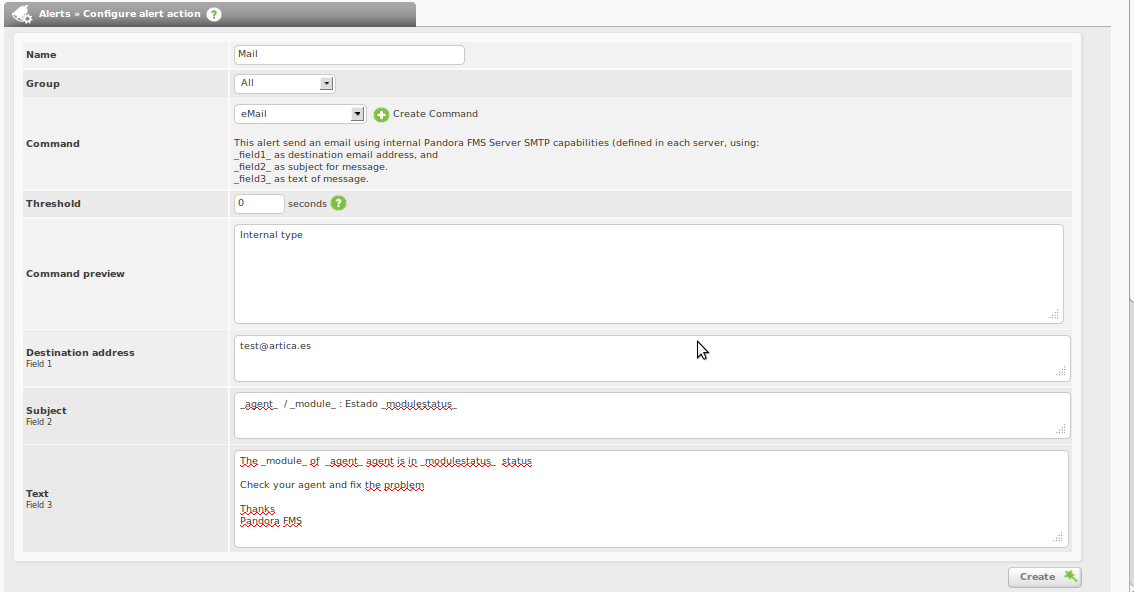1134x592 pixels.
Task: Open help icon beside Configure alert action
Action: click(x=214, y=15)
